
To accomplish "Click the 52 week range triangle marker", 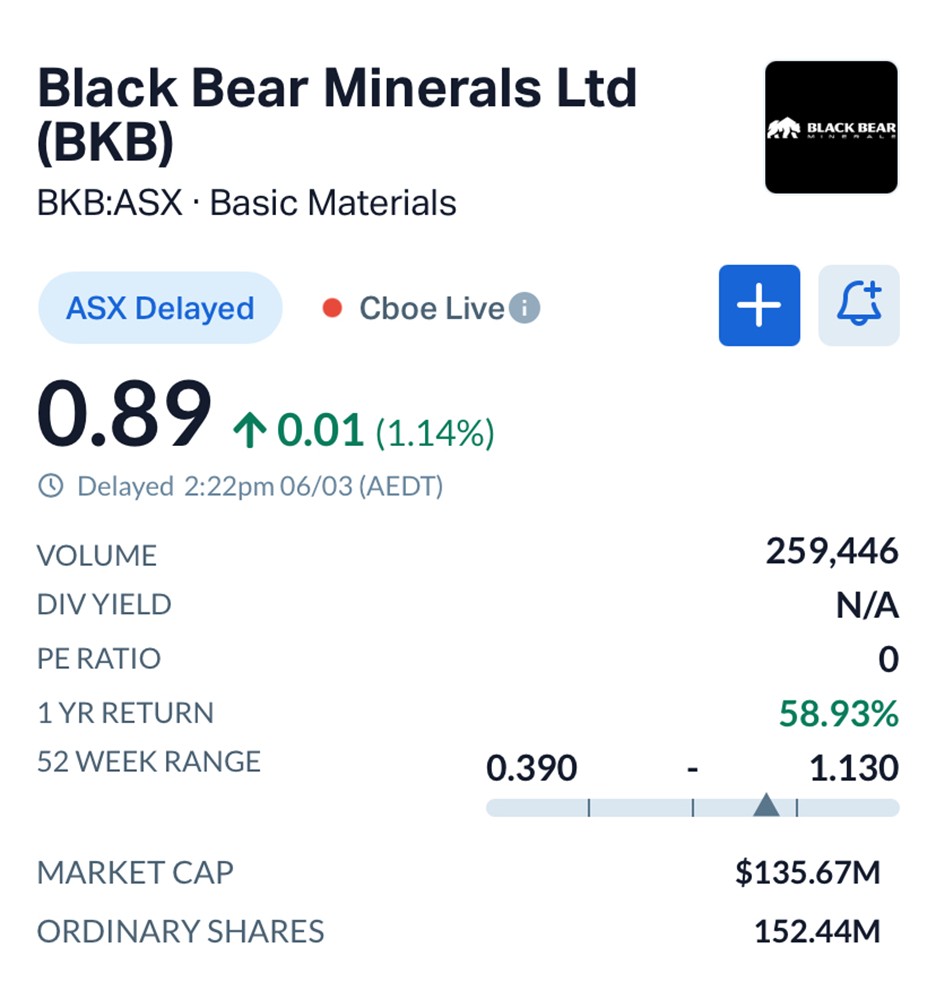I will tap(765, 805).
